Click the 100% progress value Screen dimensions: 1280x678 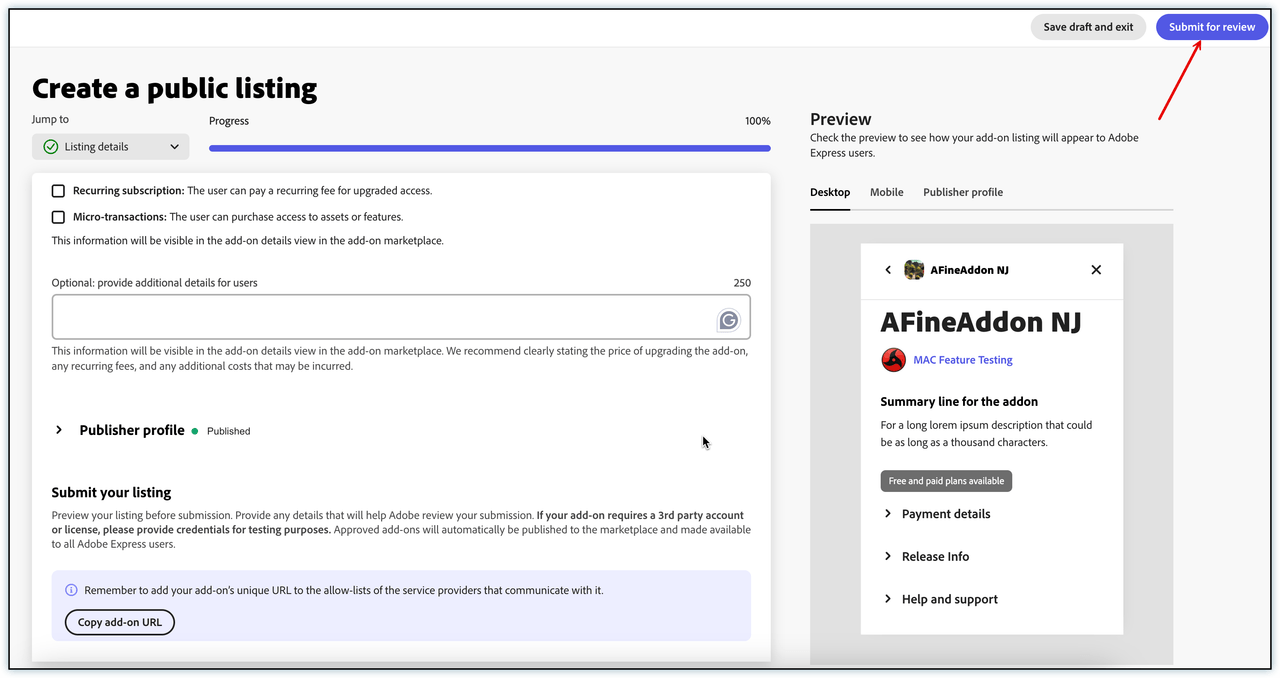pyautogui.click(x=758, y=121)
